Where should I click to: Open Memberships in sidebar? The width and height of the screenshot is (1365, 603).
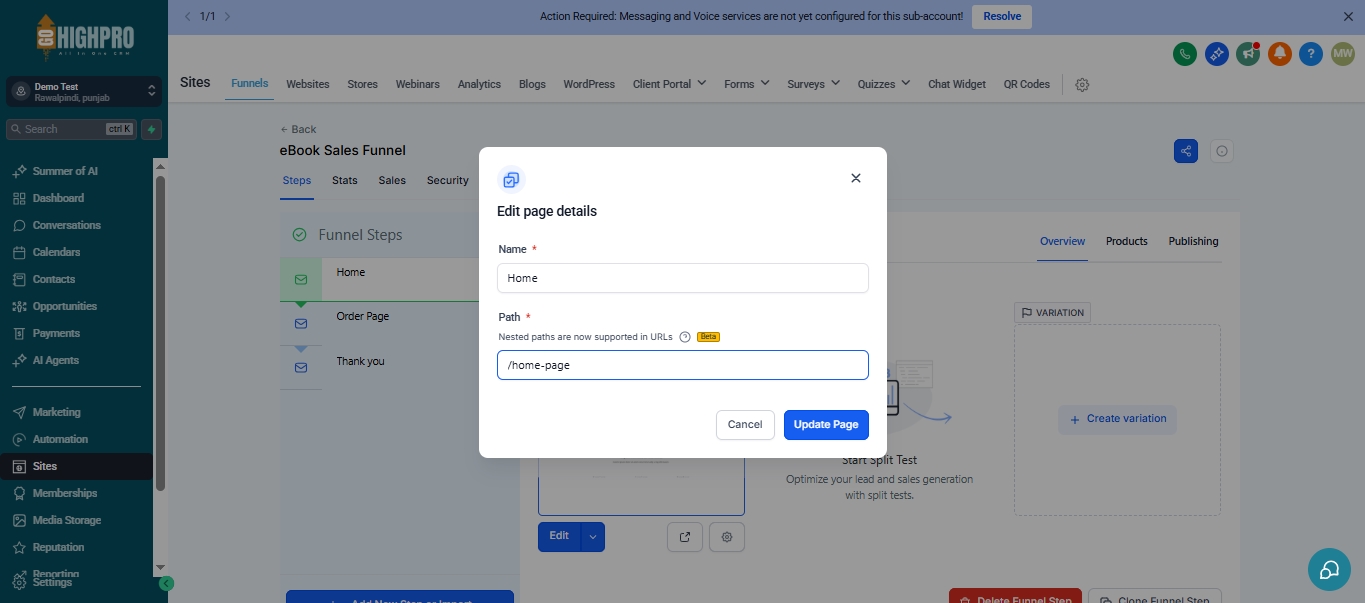(x=65, y=493)
